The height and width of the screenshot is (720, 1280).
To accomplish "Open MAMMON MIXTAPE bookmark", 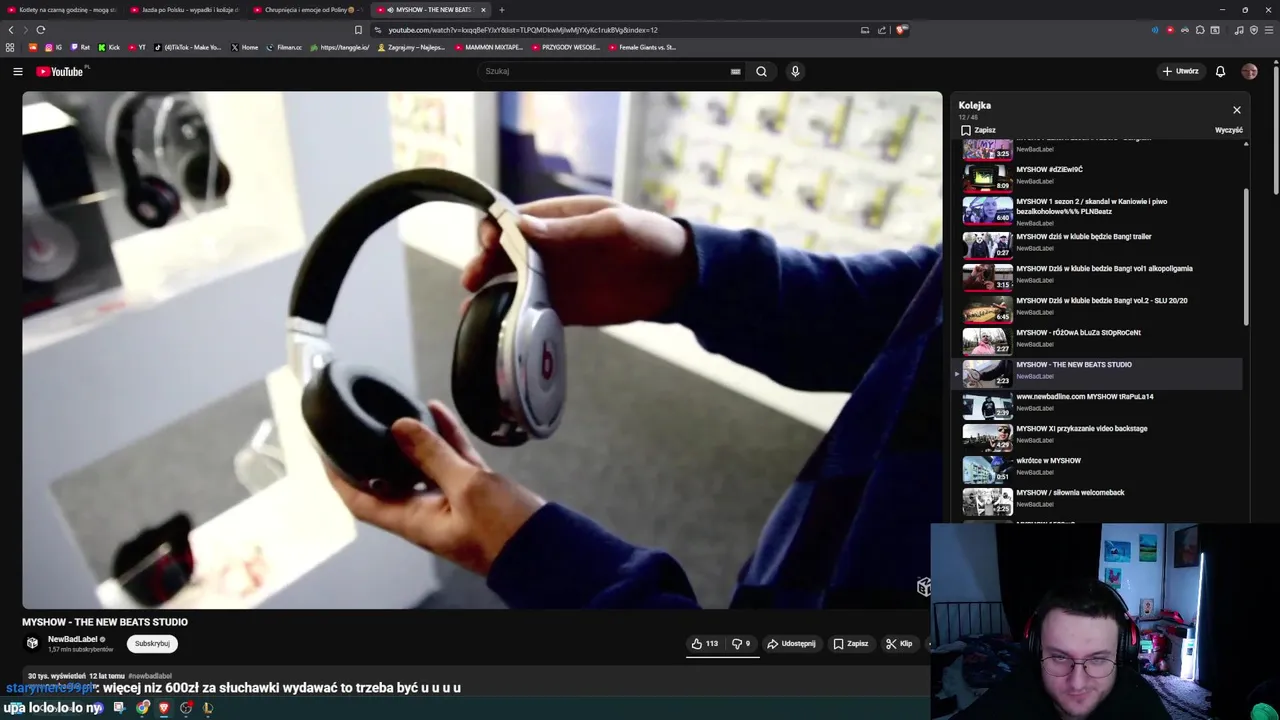I will (x=488, y=47).
